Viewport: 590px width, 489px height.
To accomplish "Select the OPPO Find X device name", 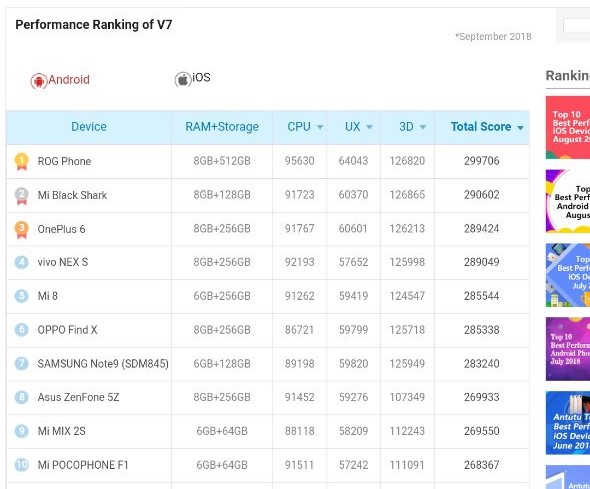I will (67, 330).
